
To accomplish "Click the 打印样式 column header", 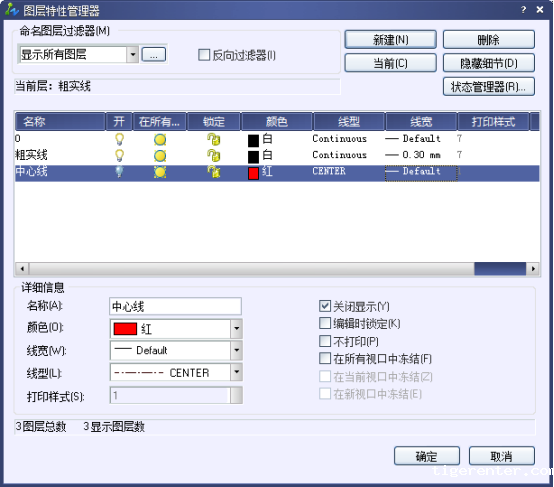I will coord(493,122).
